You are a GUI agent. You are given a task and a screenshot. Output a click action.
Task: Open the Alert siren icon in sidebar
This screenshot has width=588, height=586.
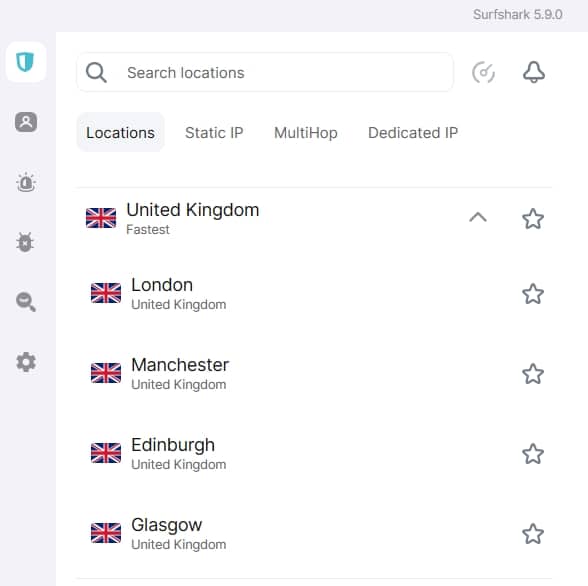[26, 182]
